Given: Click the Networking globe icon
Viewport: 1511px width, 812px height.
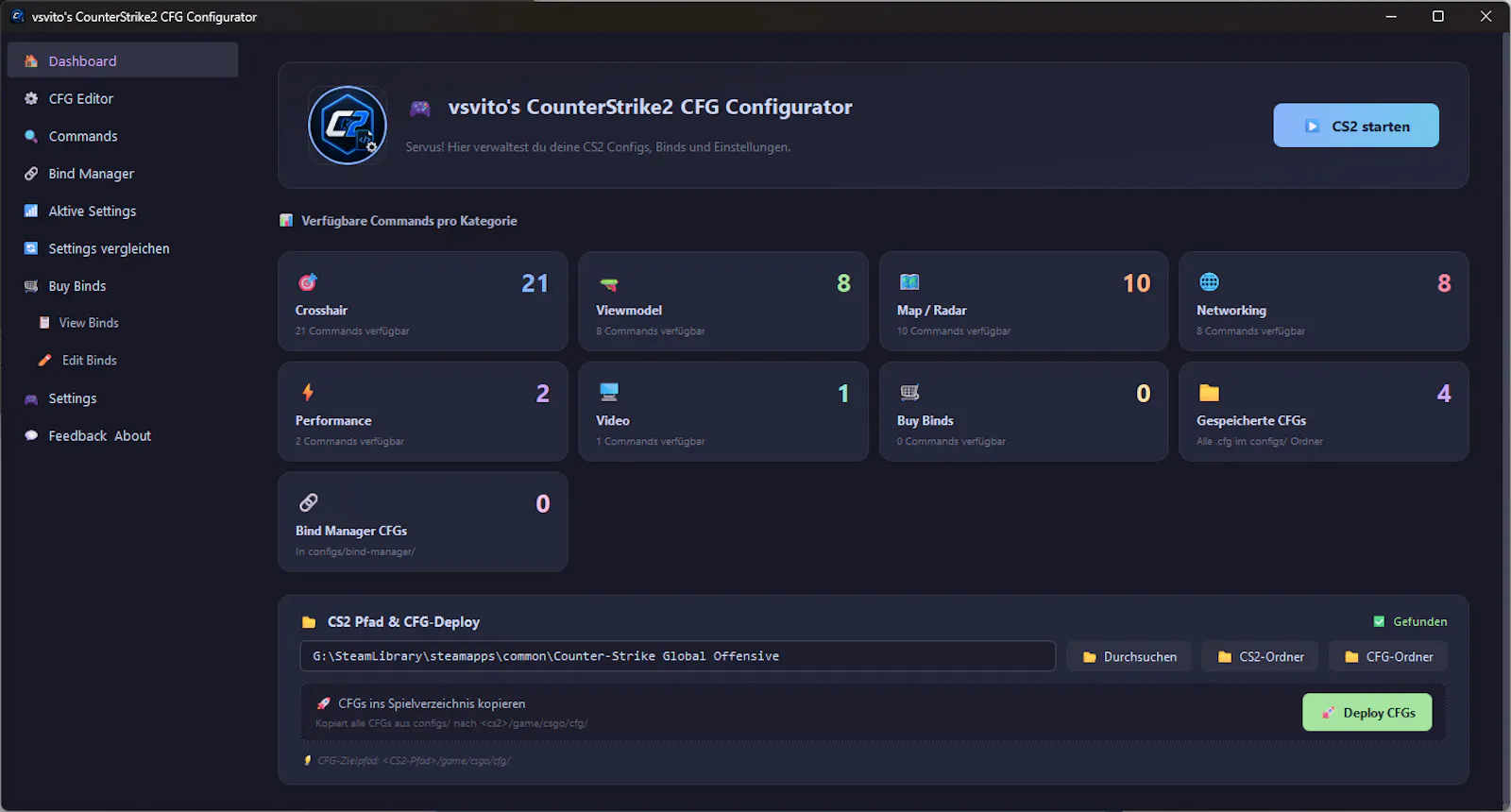Looking at the screenshot, I should click(x=1209, y=281).
